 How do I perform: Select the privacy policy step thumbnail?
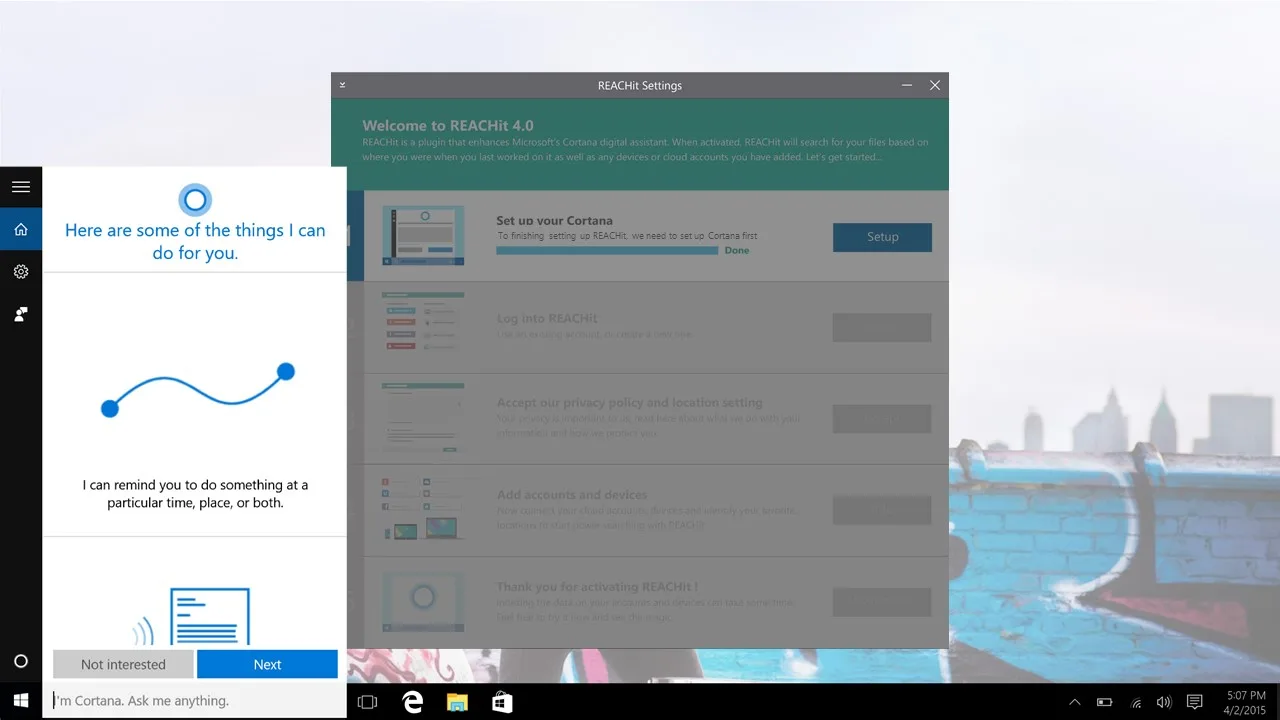coord(423,417)
